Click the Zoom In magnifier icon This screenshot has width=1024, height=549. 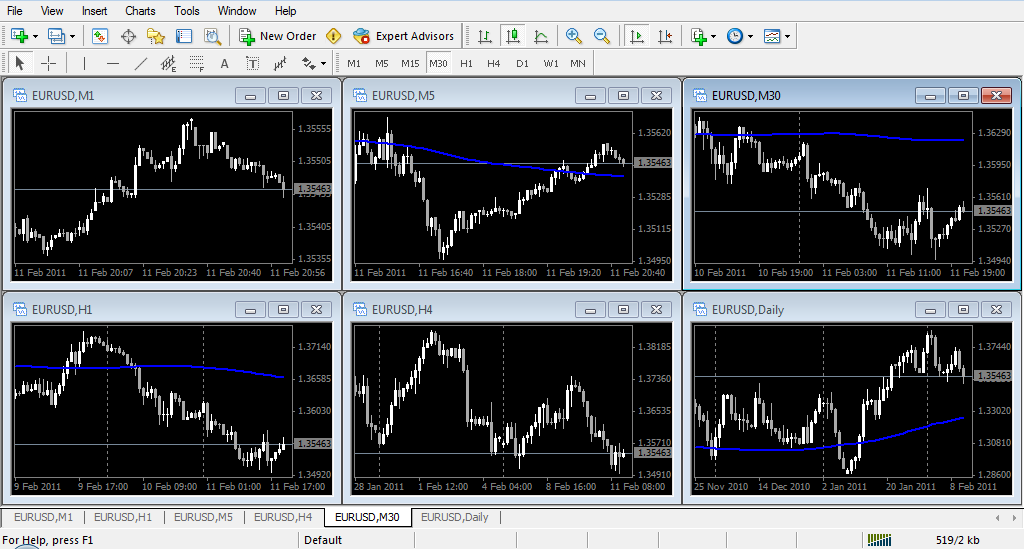pyautogui.click(x=574, y=36)
